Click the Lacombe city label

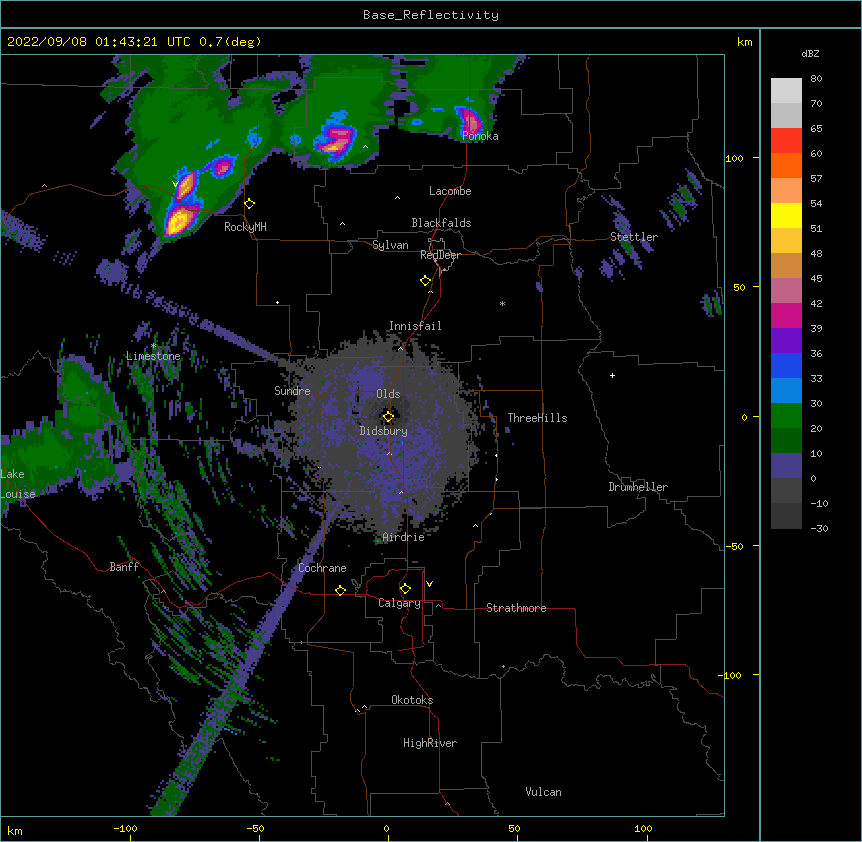click(450, 191)
